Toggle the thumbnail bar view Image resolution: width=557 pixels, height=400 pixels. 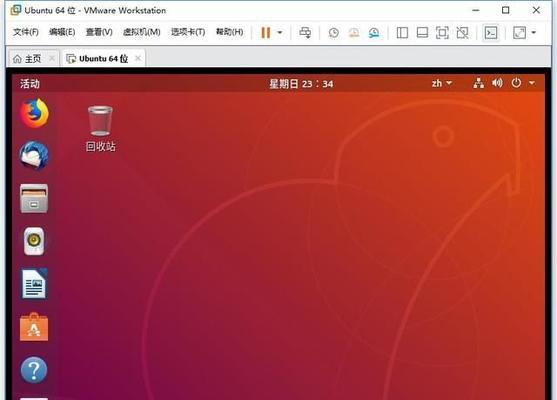[x=422, y=33]
